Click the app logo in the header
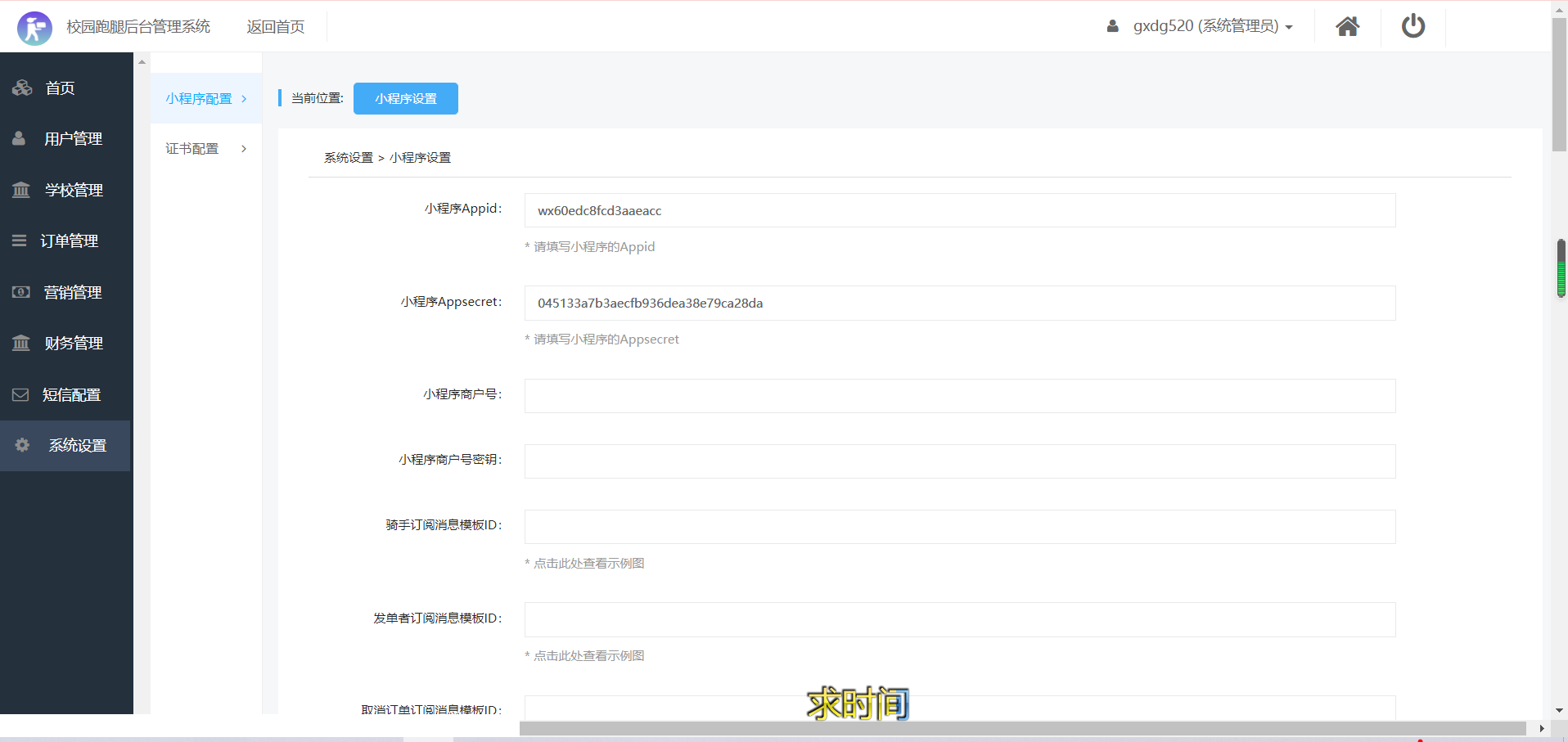This screenshot has width=1568, height=742. click(34, 28)
